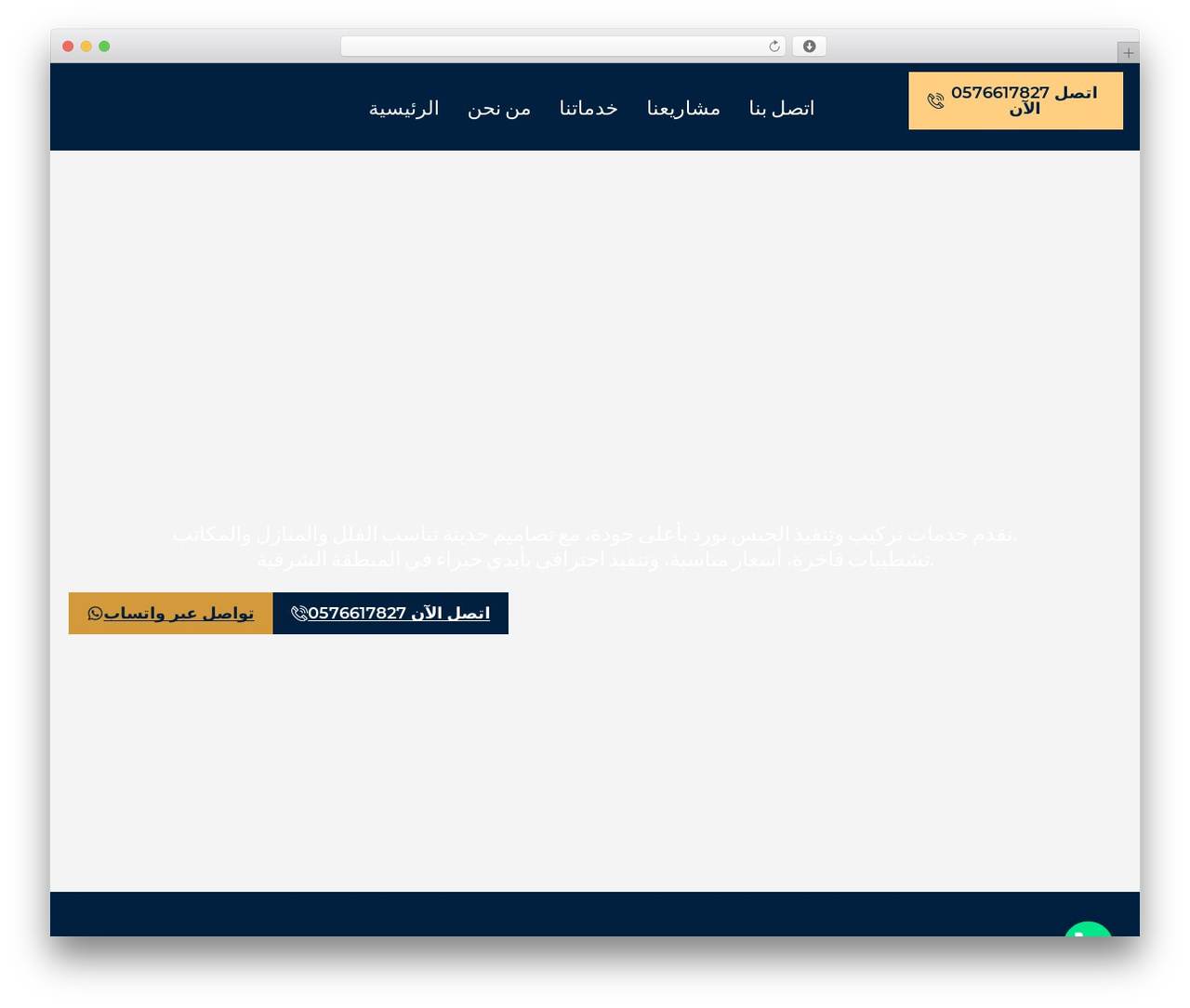The height and width of the screenshot is (1008, 1190).
Task: Click the phone icon in the dark call button
Action: tap(299, 613)
